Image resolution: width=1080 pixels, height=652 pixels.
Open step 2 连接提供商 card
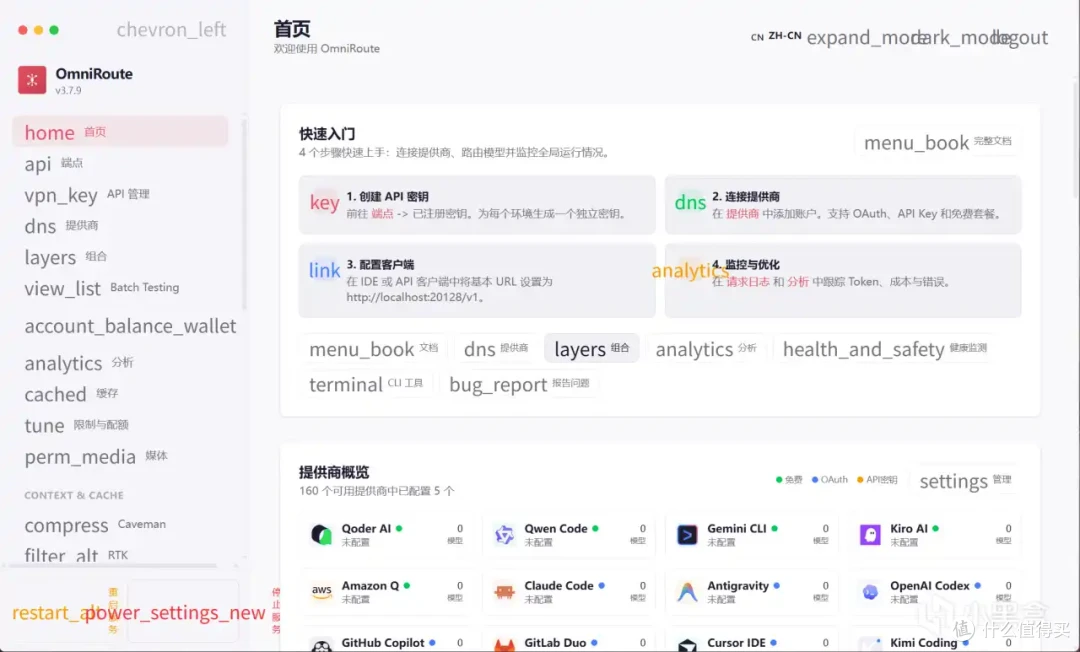coord(842,204)
